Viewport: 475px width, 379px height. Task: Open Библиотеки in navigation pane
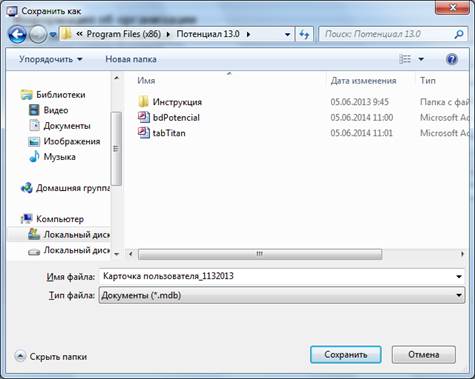(x=61, y=95)
